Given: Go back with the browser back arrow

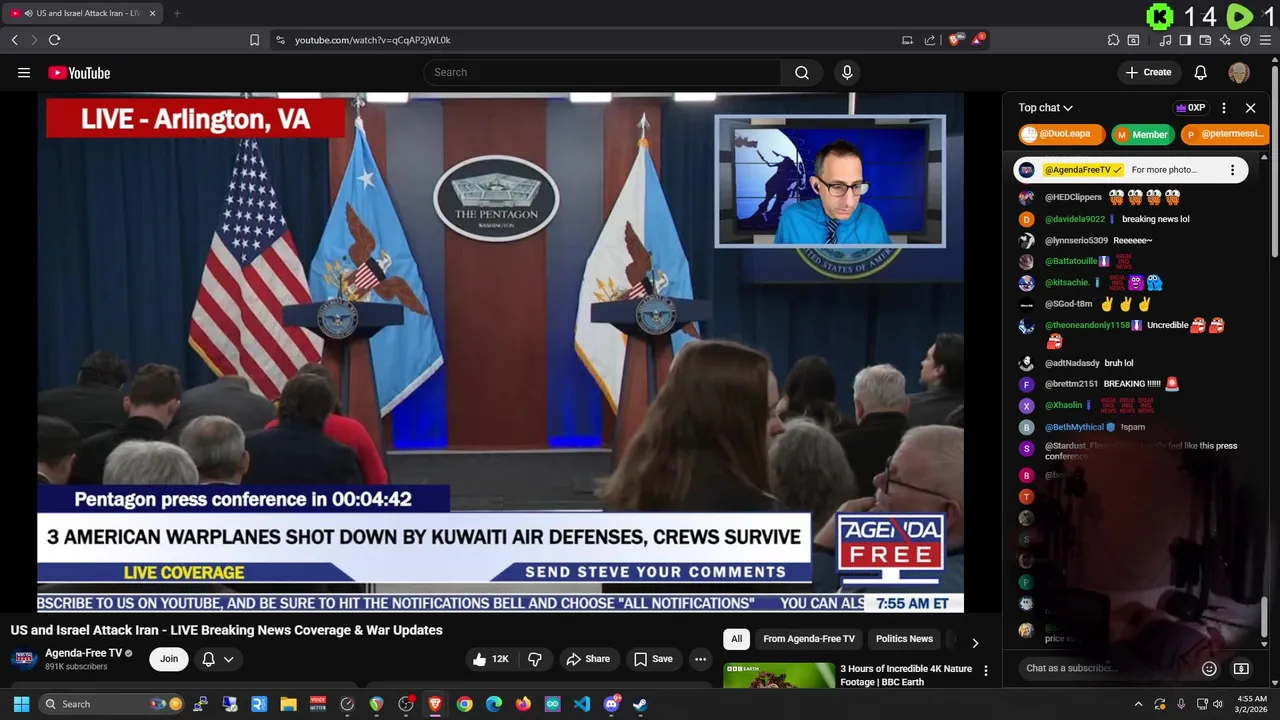Looking at the screenshot, I should click(14, 40).
